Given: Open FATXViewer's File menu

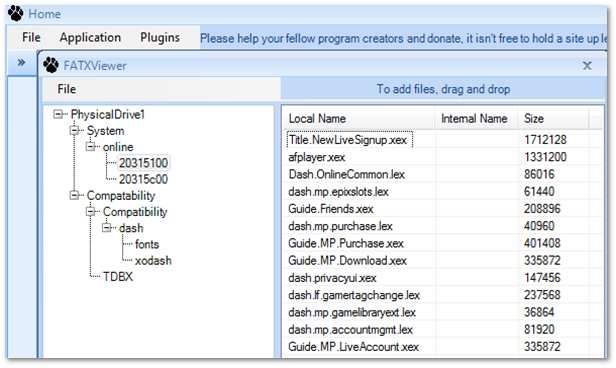Looking at the screenshot, I should click(x=67, y=89).
